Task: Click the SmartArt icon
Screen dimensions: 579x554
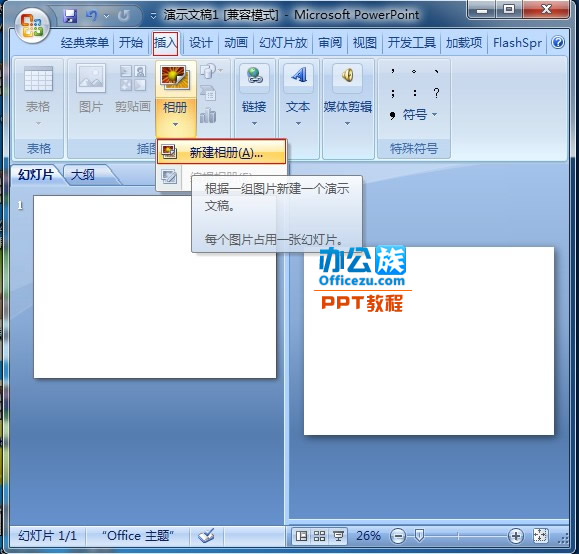Action: 208,94
